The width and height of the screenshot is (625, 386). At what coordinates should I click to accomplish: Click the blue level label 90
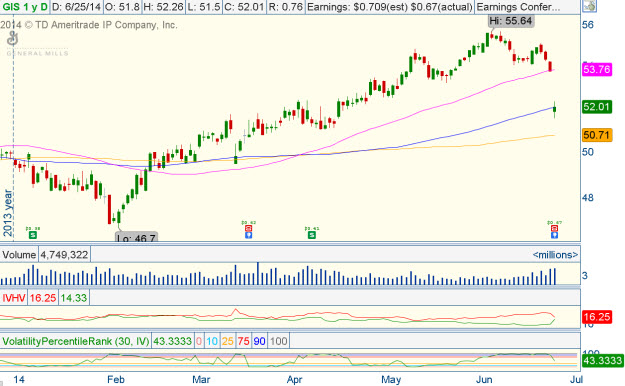[x=259, y=341]
